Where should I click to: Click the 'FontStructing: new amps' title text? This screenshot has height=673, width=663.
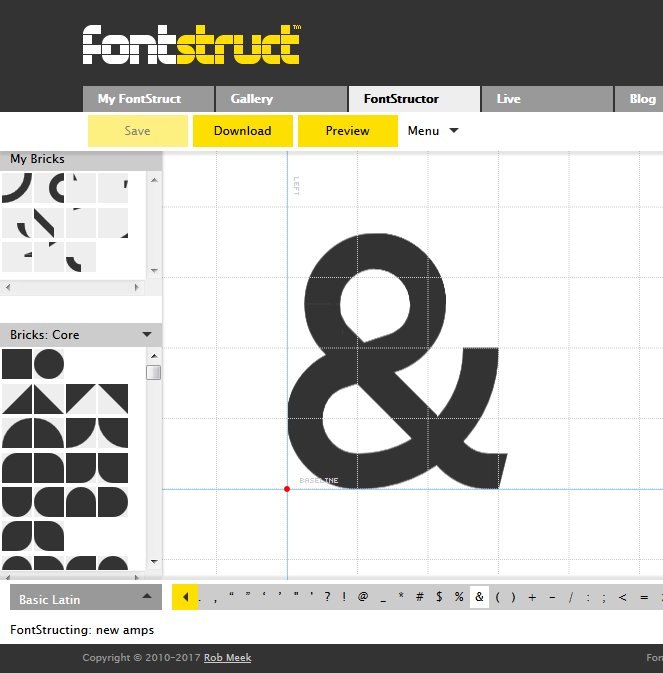tap(82, 630)
